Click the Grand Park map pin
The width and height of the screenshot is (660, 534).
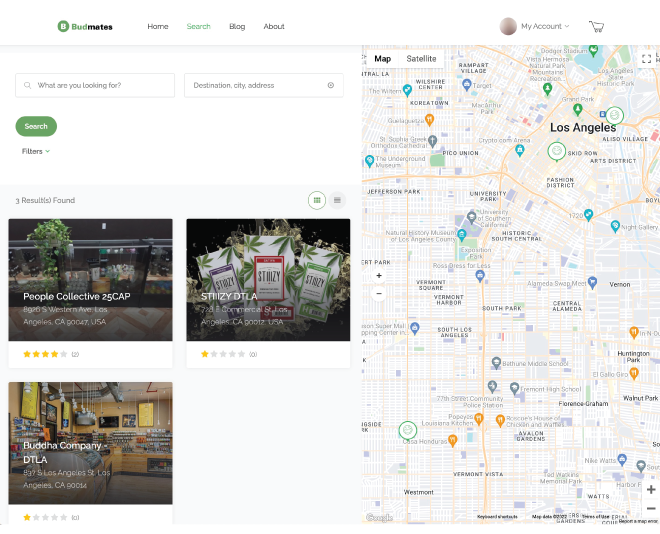(578, 110)
